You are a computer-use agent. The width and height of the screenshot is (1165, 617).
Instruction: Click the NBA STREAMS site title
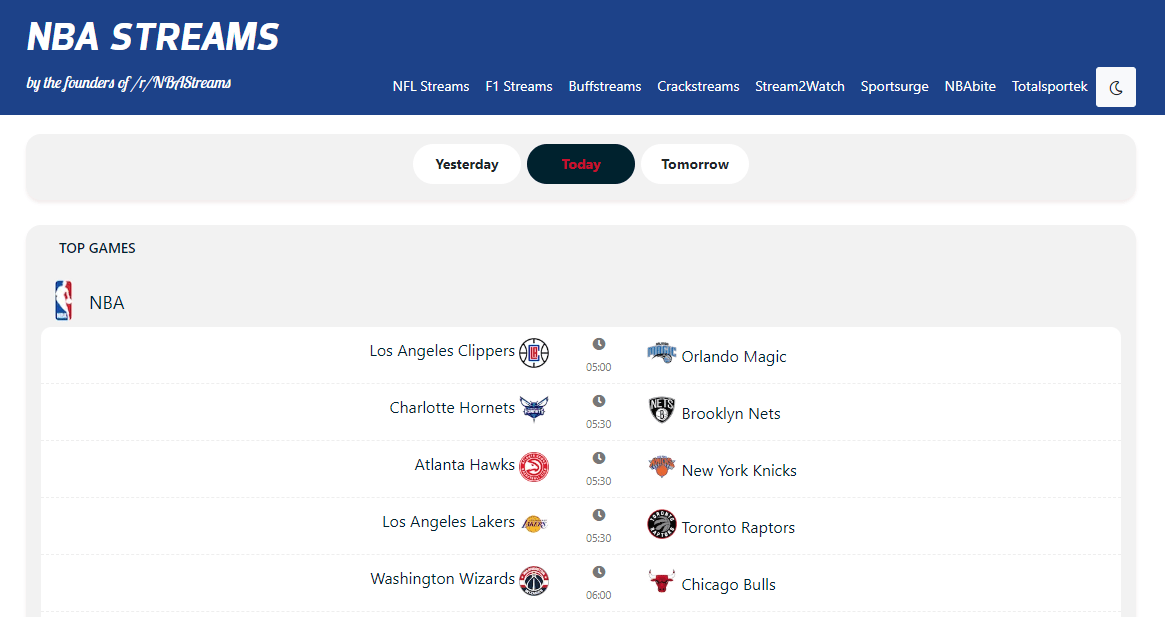click(x=153, y=37)
